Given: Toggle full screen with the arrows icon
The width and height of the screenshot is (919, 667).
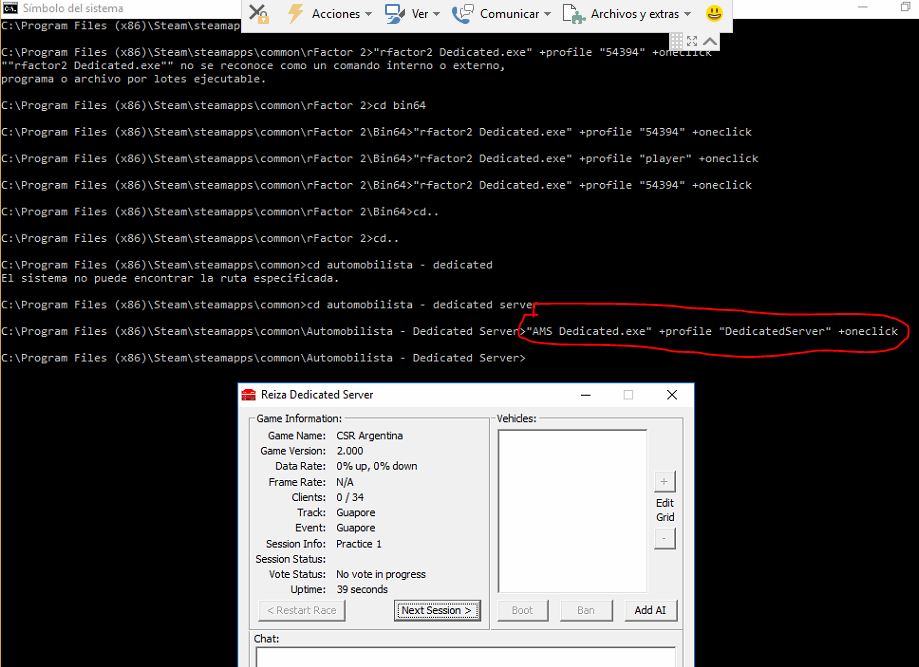Looking at the screenshot, I should (x=692, y=41).
